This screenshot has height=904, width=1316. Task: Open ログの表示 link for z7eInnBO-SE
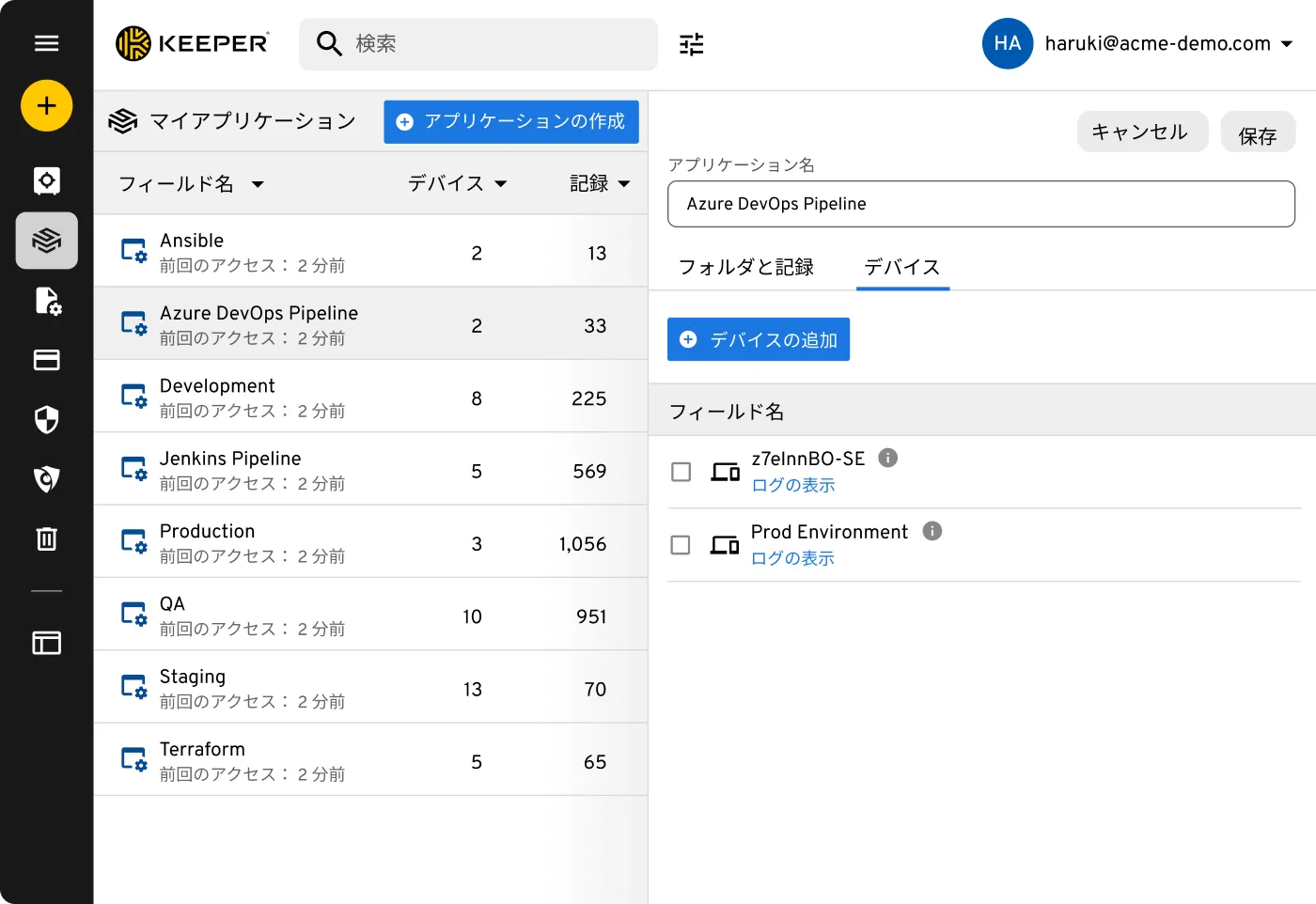(793, 485)
